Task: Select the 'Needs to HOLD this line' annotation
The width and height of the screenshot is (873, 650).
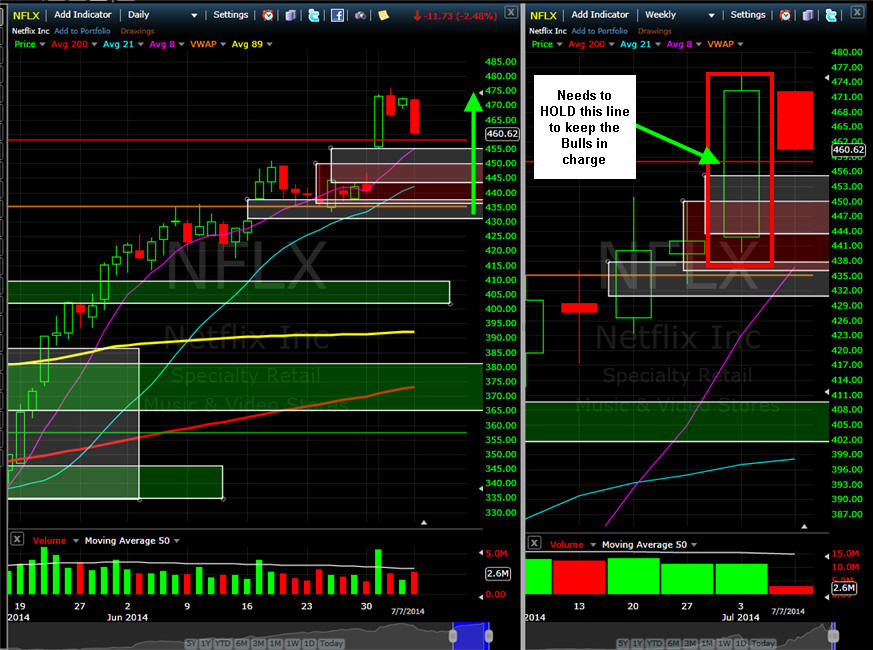Action: point(585,127)
